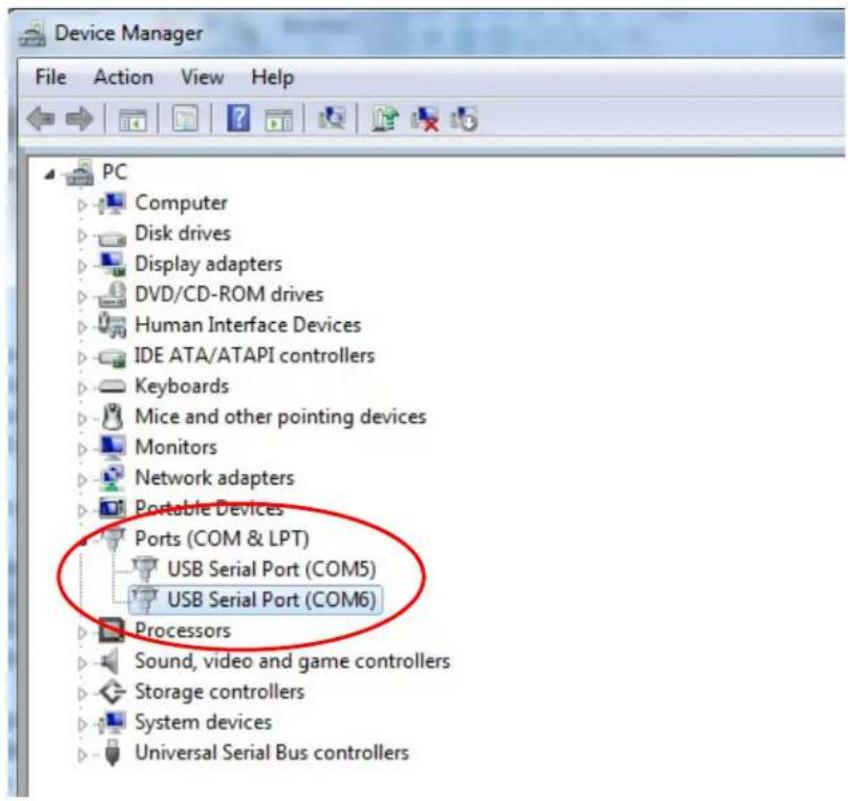Click the Network adapters category icon
Screen dimensions: 848x801
coord(112,478)
